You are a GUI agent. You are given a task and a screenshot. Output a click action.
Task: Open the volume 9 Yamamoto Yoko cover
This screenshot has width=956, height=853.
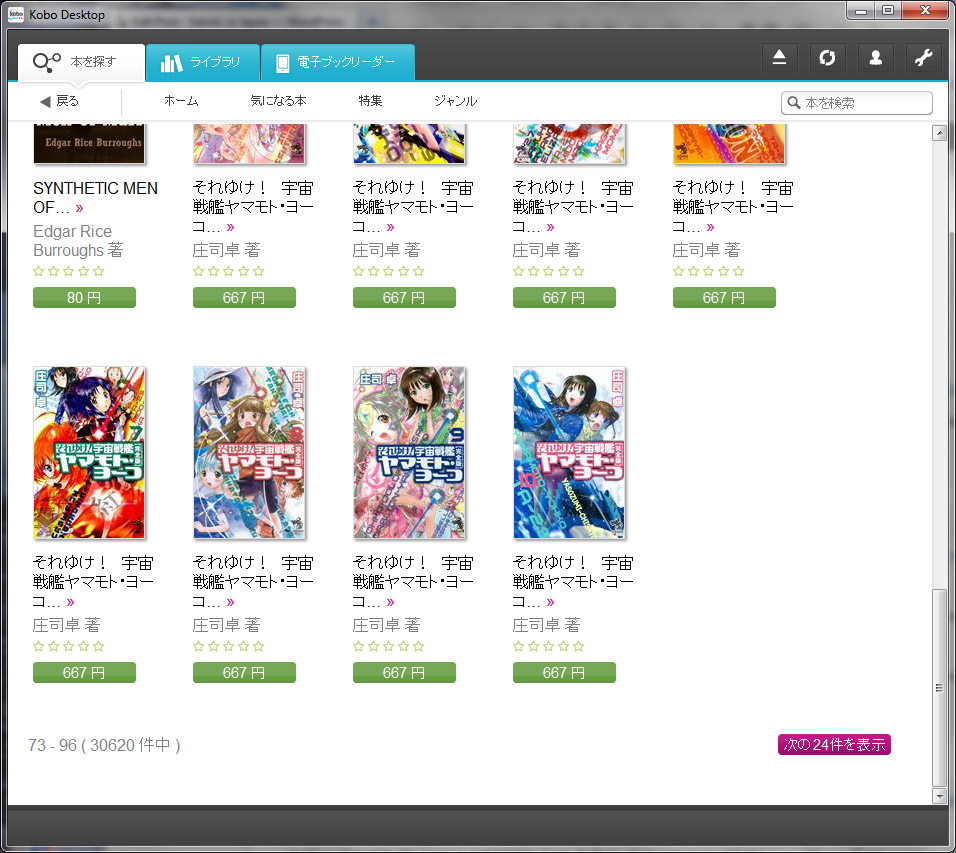[409, 452]
